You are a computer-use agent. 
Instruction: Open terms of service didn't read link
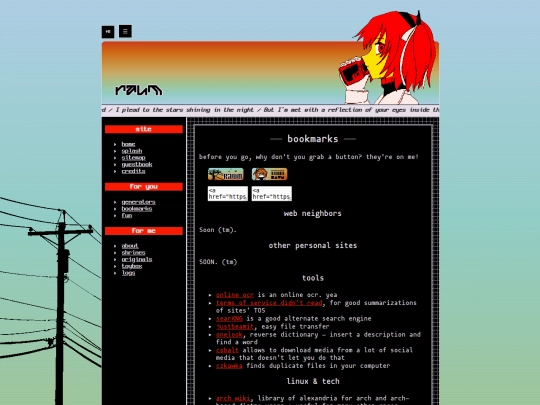coord(269,303)
